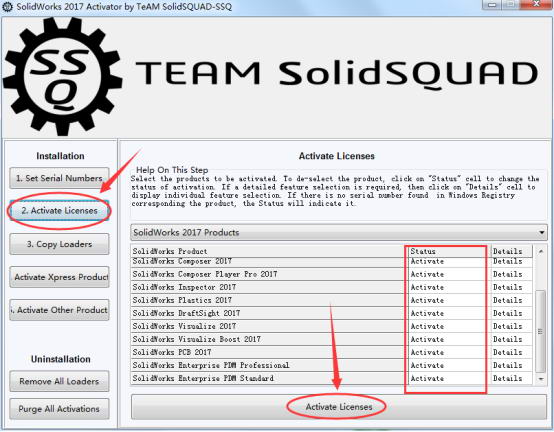The image size is (554, 432).
Task: Click the SolidWorks Product column header
Action: pos(269,251)
